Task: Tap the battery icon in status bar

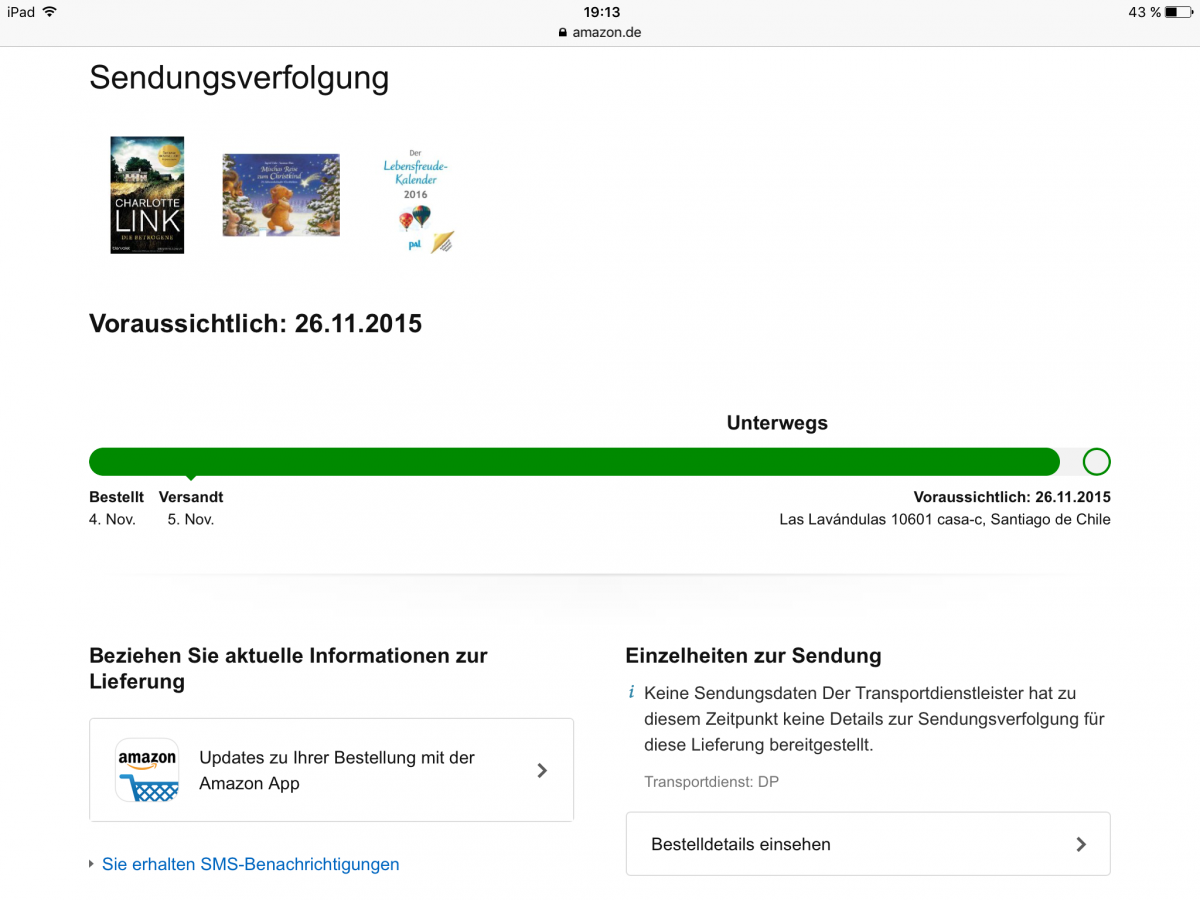Action: point(1179,12)
